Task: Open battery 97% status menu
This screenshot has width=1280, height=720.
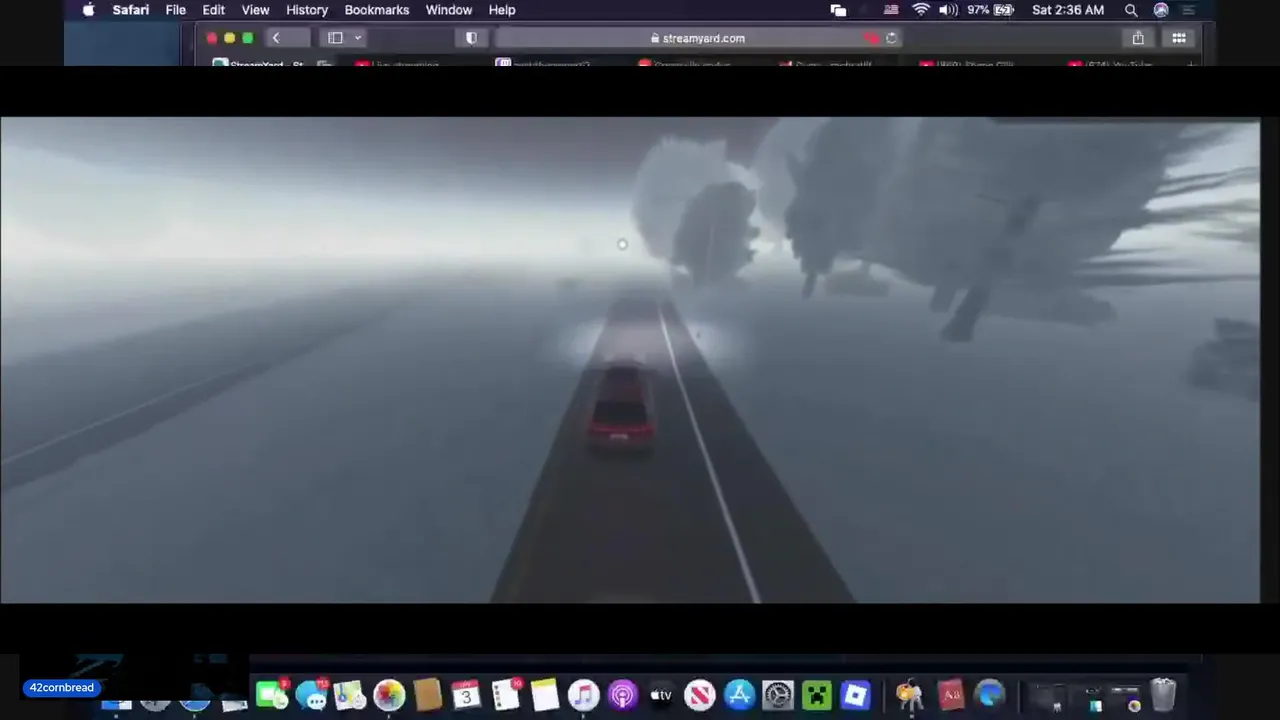Action: click(992, 10)
